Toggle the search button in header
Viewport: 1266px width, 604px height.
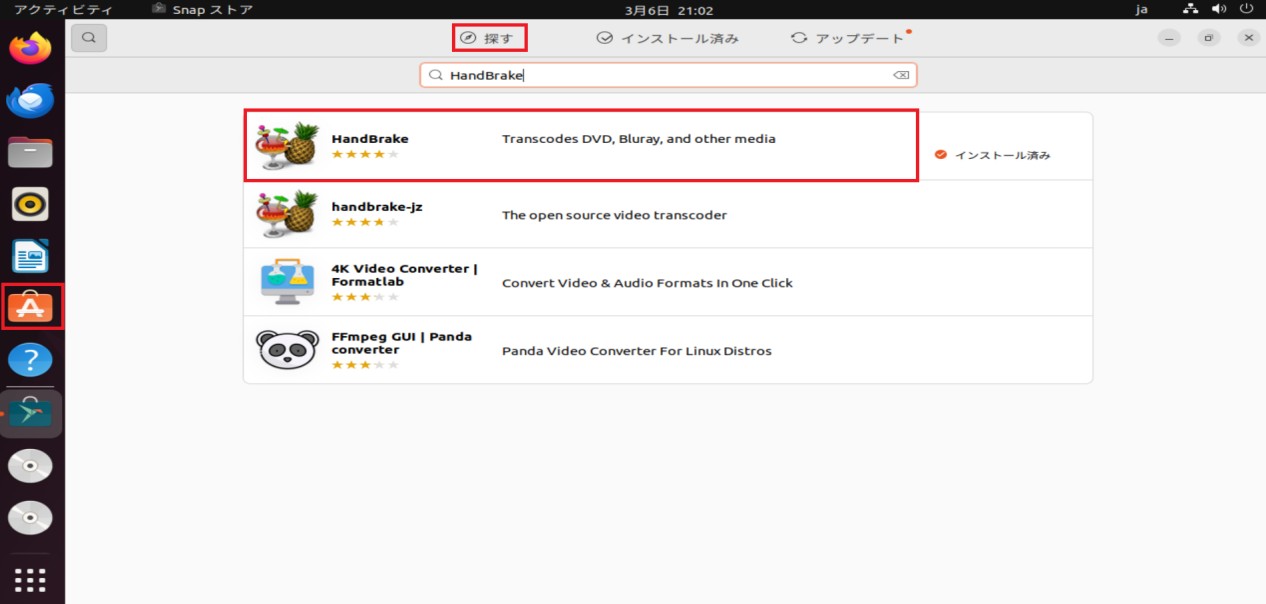point(89,38)
